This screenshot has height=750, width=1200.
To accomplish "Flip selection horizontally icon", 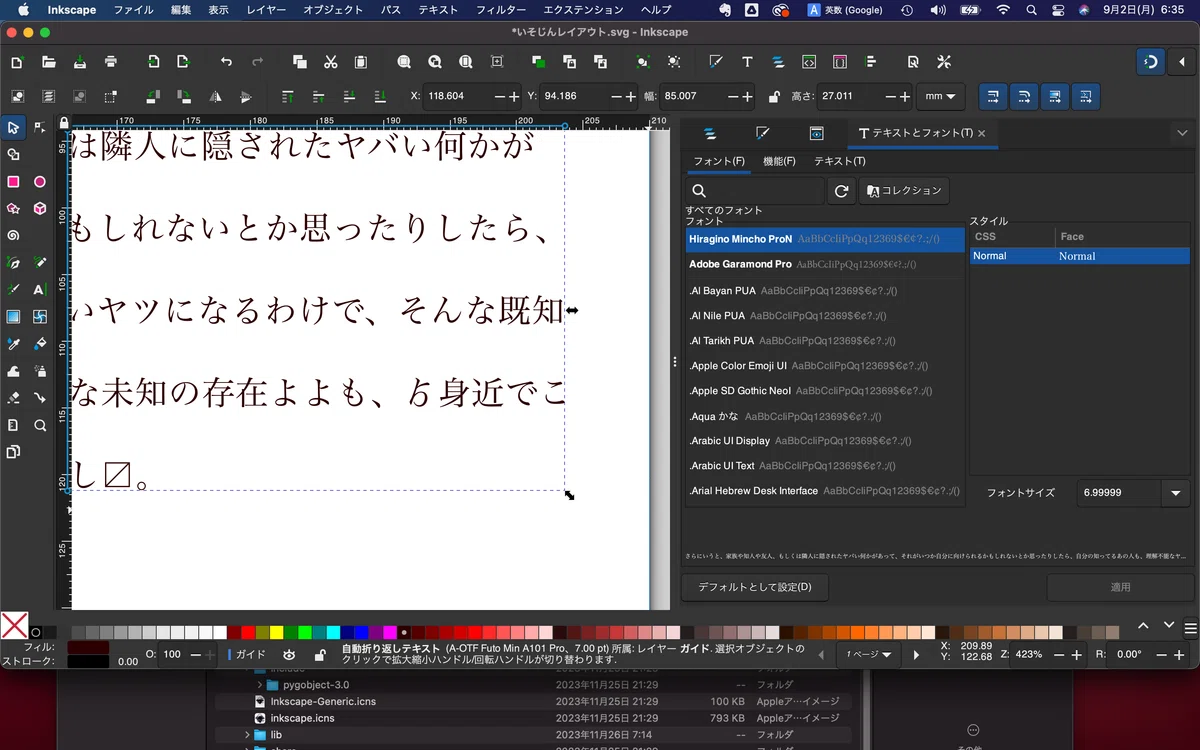I will [x=215, y=97].
